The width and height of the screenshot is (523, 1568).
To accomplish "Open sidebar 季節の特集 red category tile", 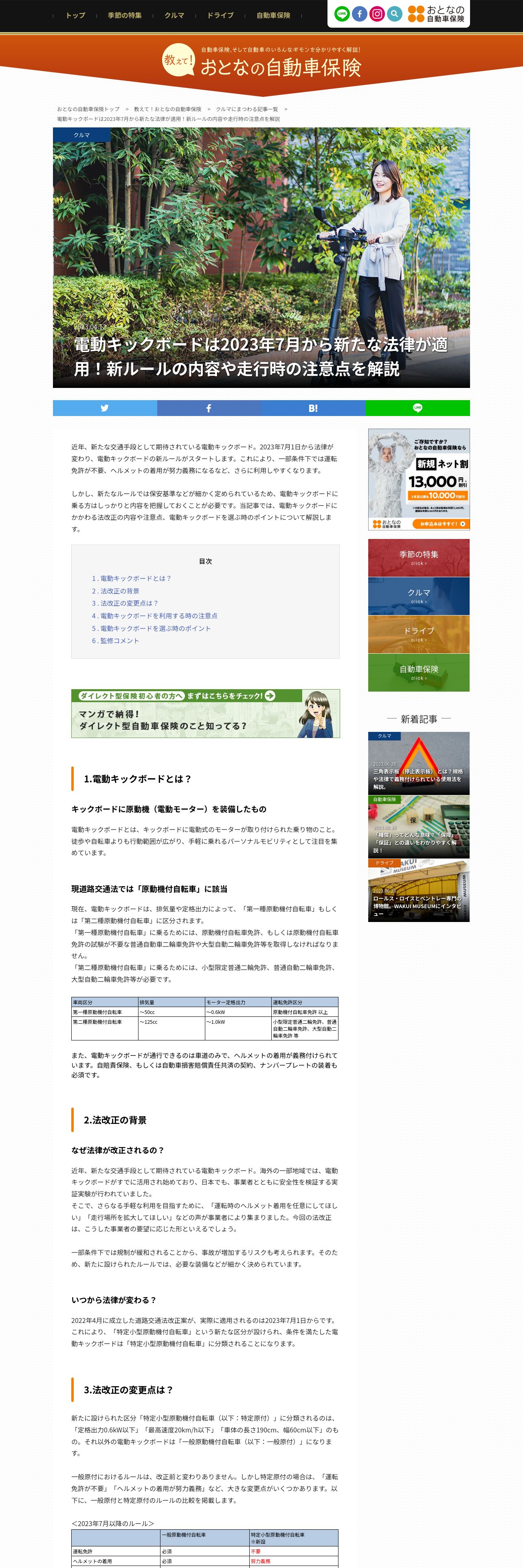I will tap(419, 558).
